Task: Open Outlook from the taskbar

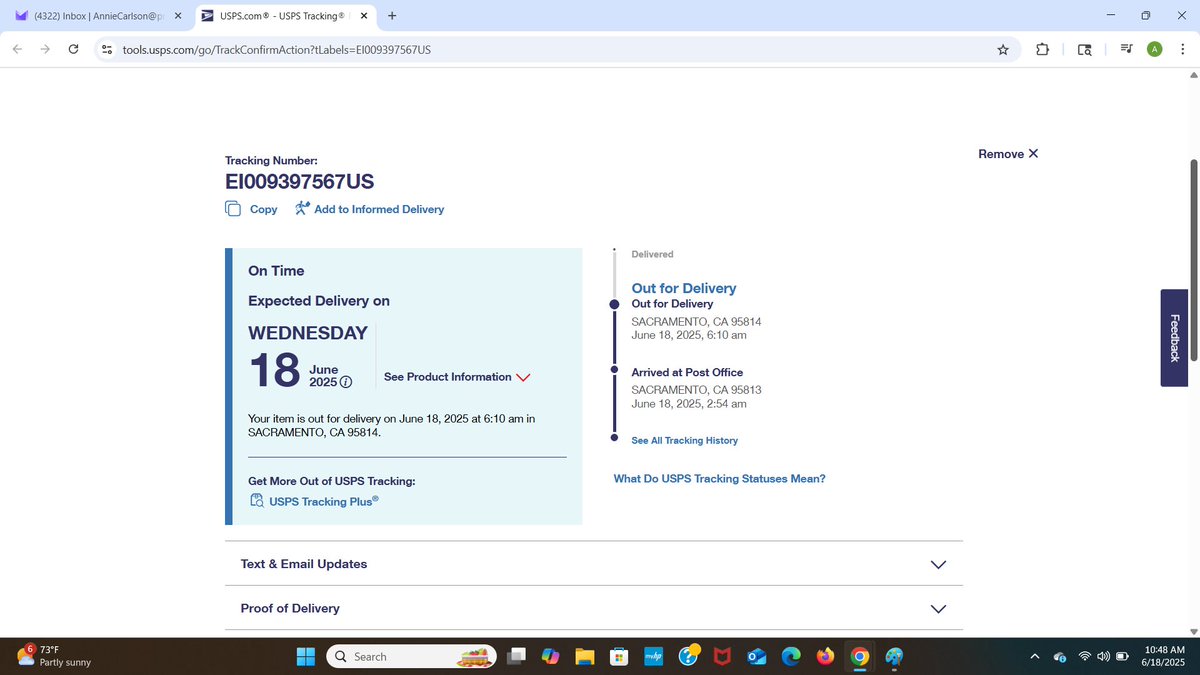Action: (757, 657)
